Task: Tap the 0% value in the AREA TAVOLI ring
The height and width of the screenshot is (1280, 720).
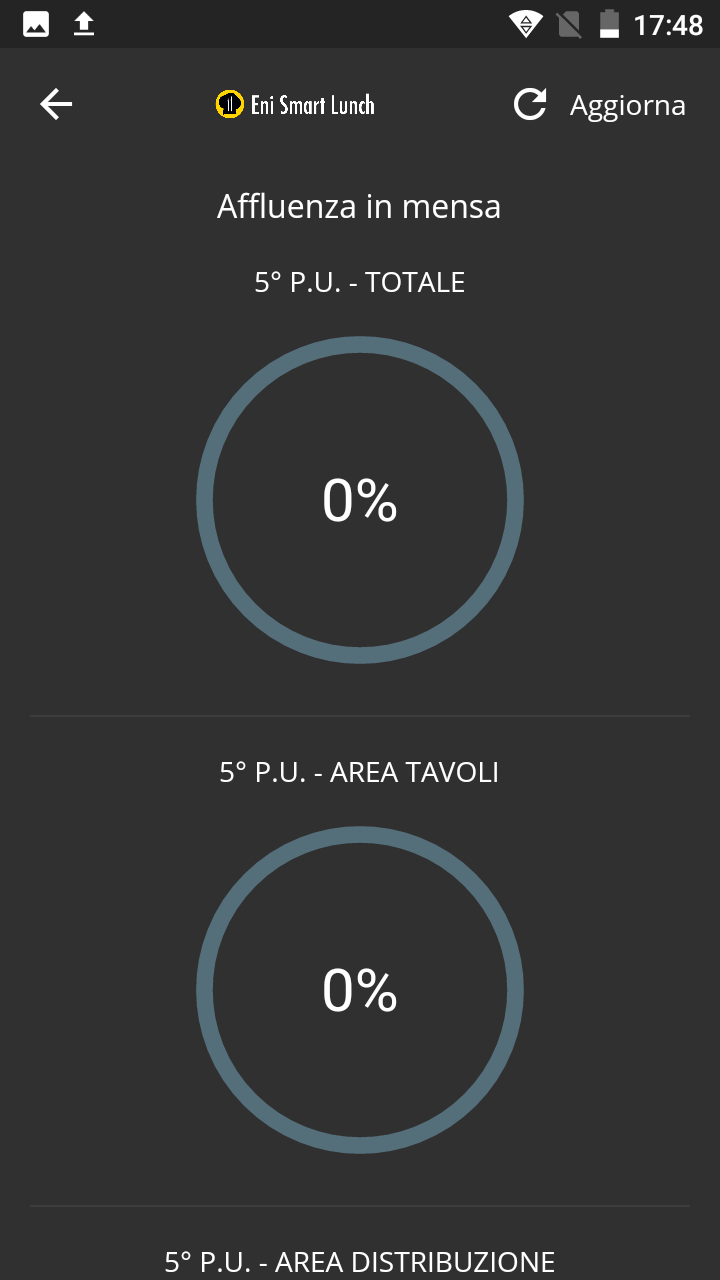Action: point(360,990)
